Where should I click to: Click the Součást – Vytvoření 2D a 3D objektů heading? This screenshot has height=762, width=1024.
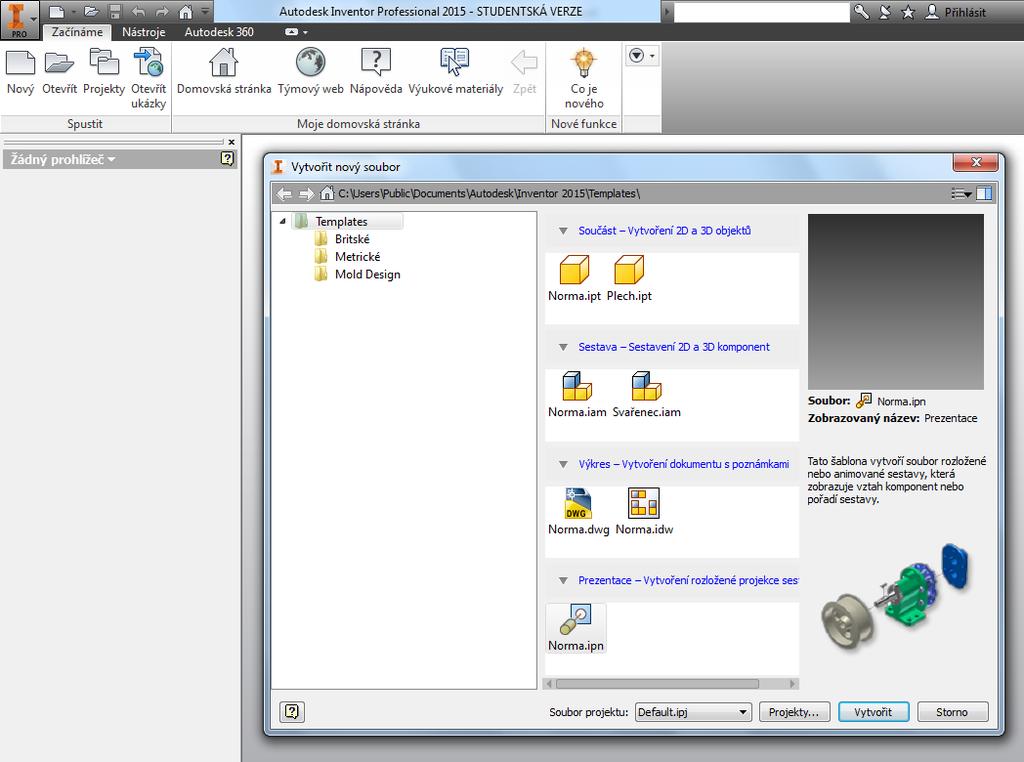(664, 230)
